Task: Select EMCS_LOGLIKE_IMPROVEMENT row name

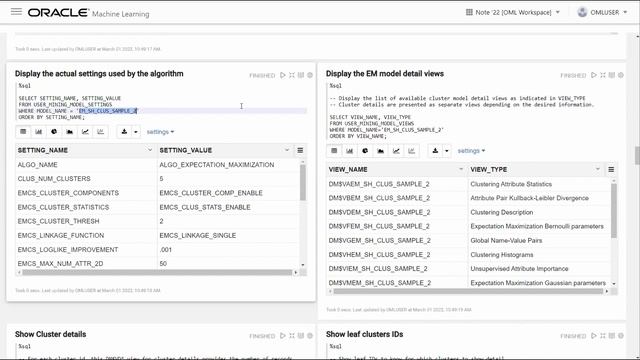Action: (x=68, y=249)
